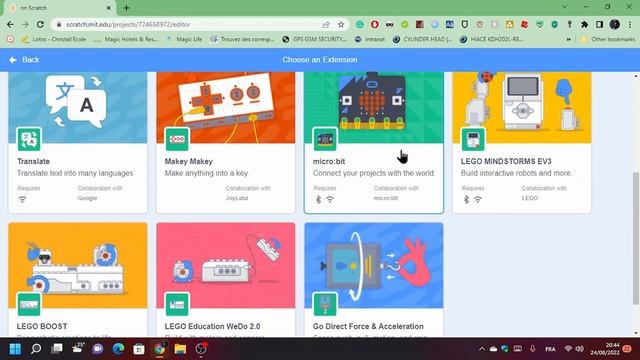This screenshot has width=640, height=360.
Task: Select the LEGO BOOST extension image
Action: pos(78,265)
